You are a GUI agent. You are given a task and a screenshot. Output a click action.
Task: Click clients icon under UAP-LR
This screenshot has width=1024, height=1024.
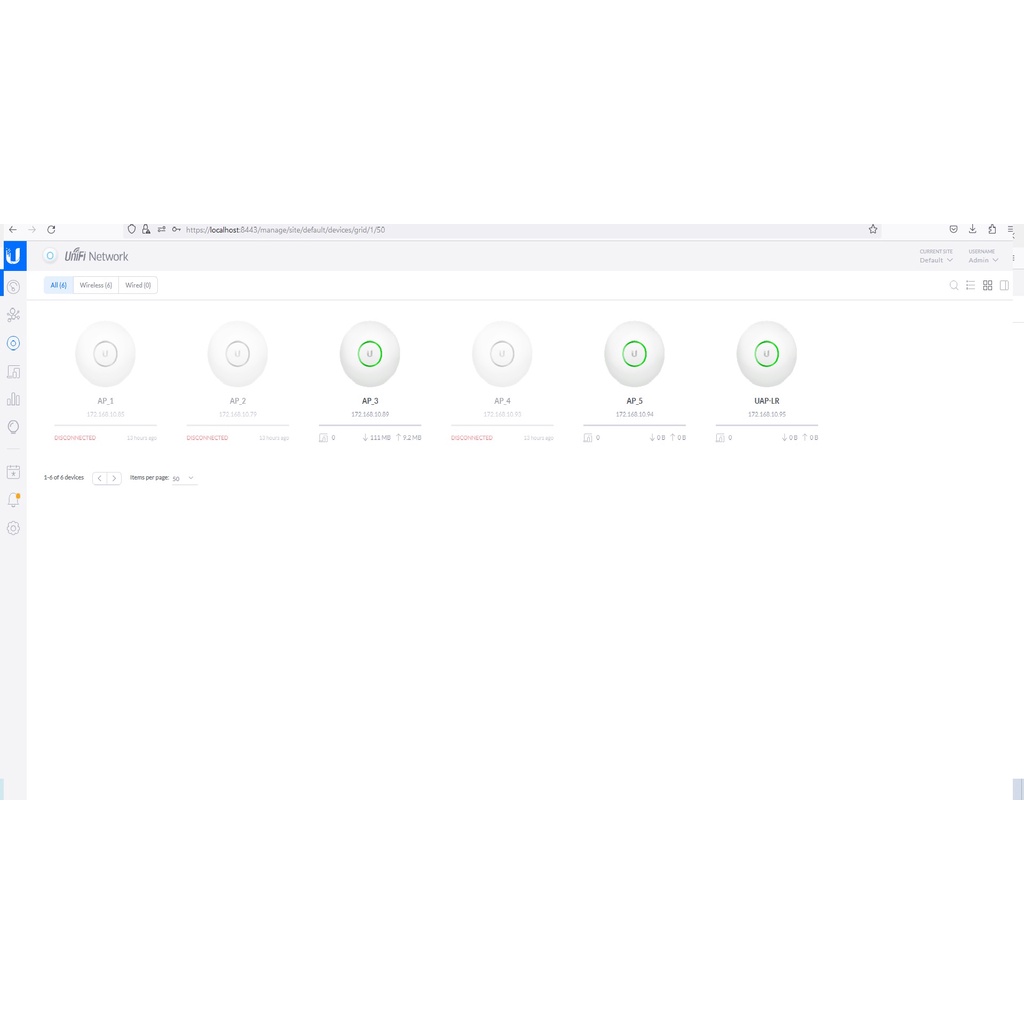(x=720, y=438)
